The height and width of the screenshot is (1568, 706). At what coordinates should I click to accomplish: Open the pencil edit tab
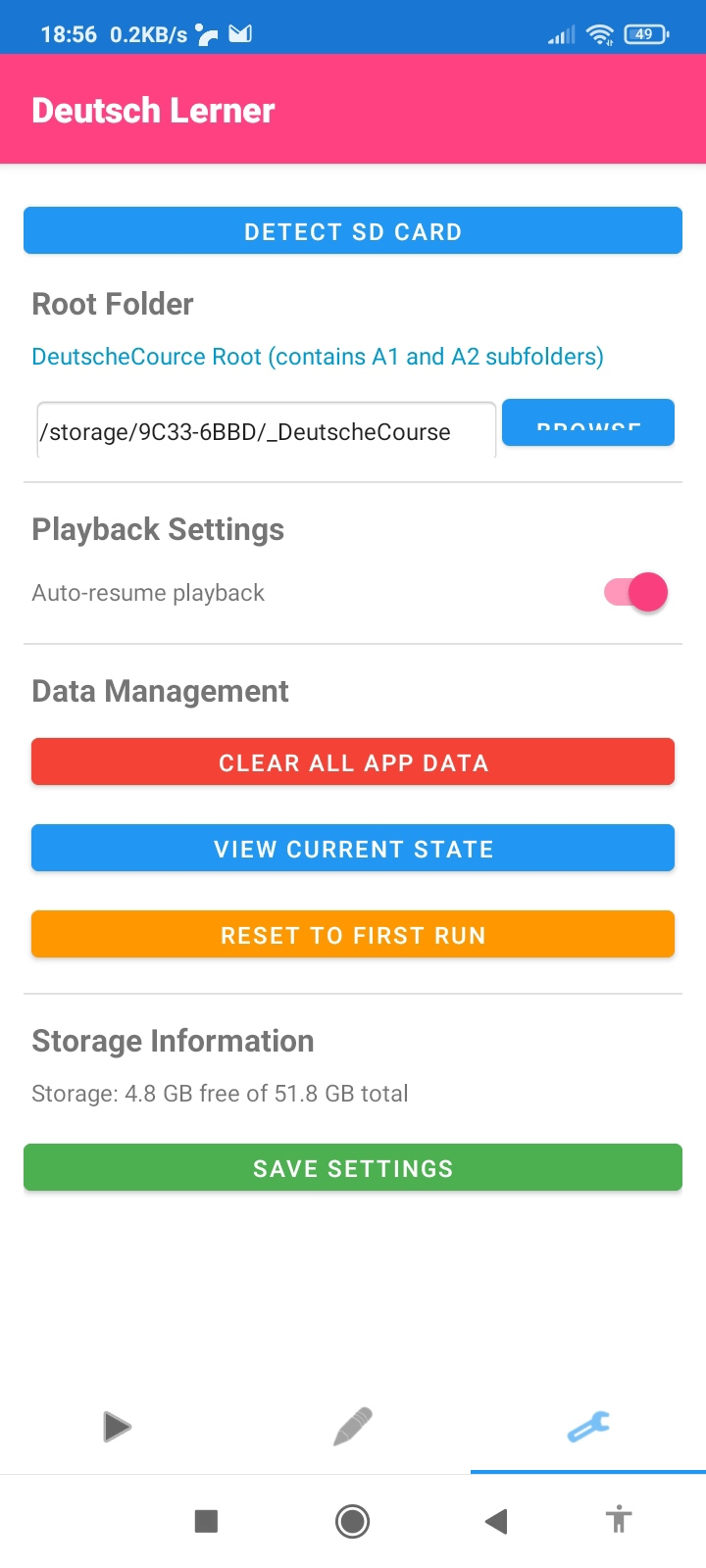point(353,1426)
